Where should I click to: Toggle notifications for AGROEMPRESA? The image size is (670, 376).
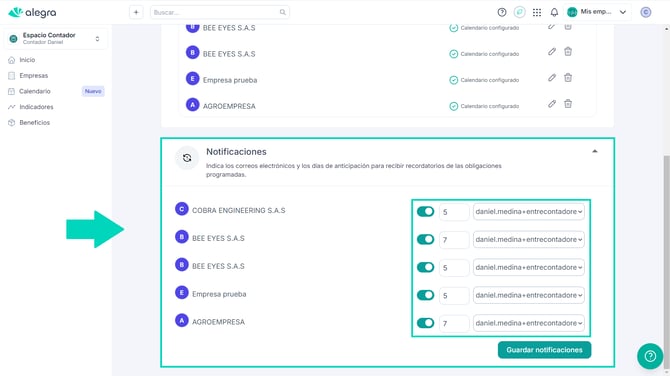click(x=426, y=323)
